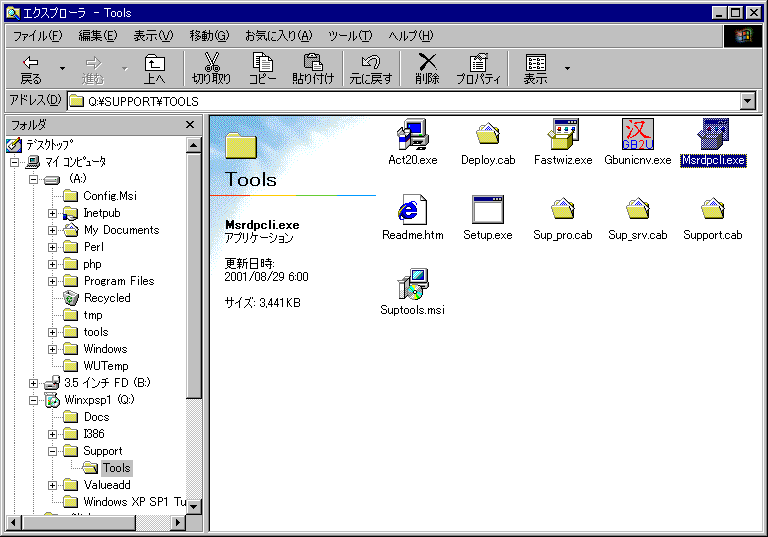This screenshot has width=768, height=537.
Task: Open the File (ファイル) menu
Action: pos(38,36)
